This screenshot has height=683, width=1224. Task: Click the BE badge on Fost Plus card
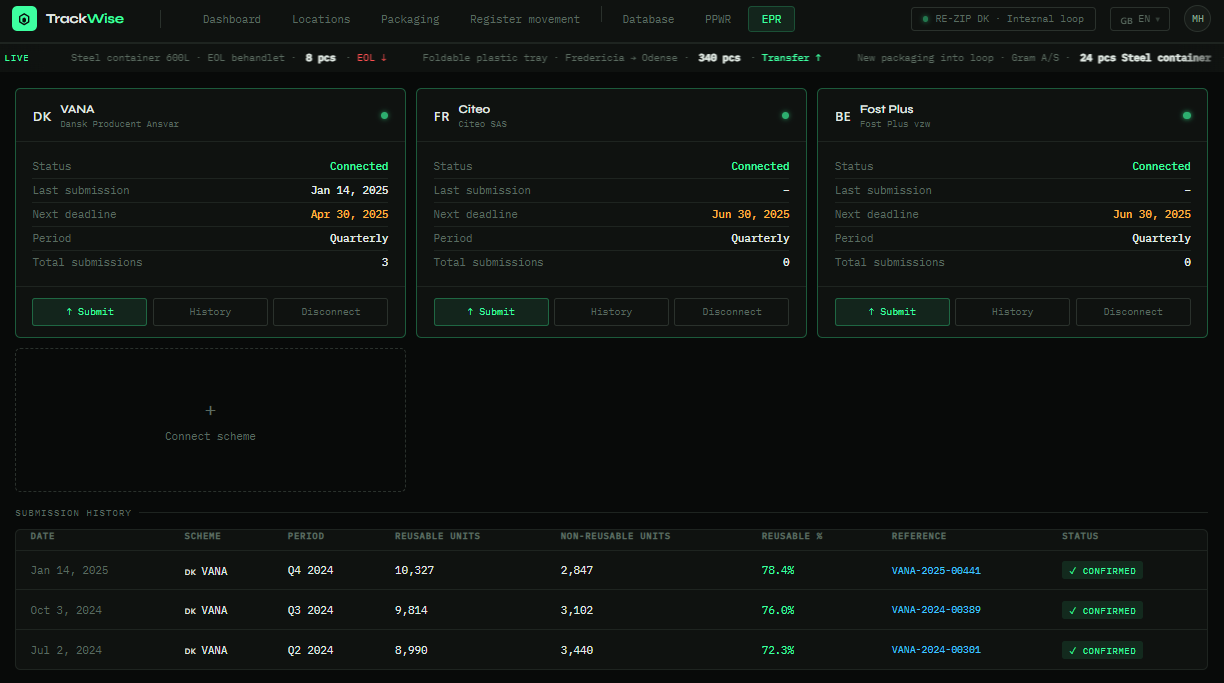click(843, 116)
